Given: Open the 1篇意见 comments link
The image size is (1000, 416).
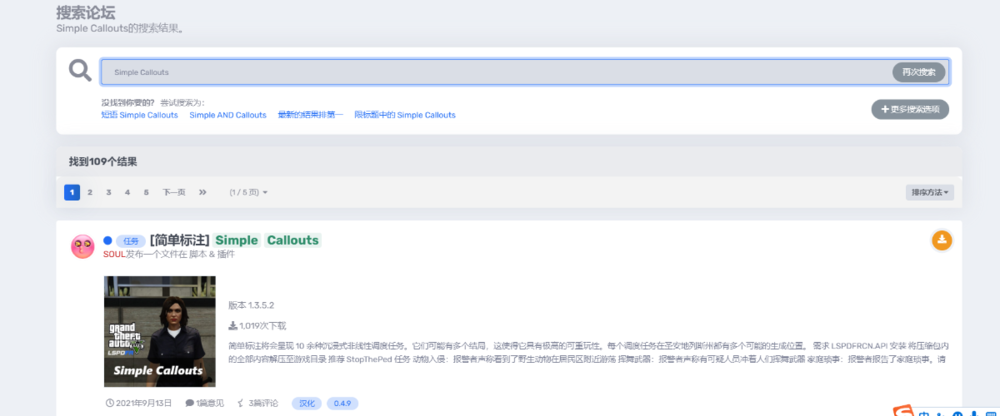Looking at the screenshot, I should (x=205, y=403).
